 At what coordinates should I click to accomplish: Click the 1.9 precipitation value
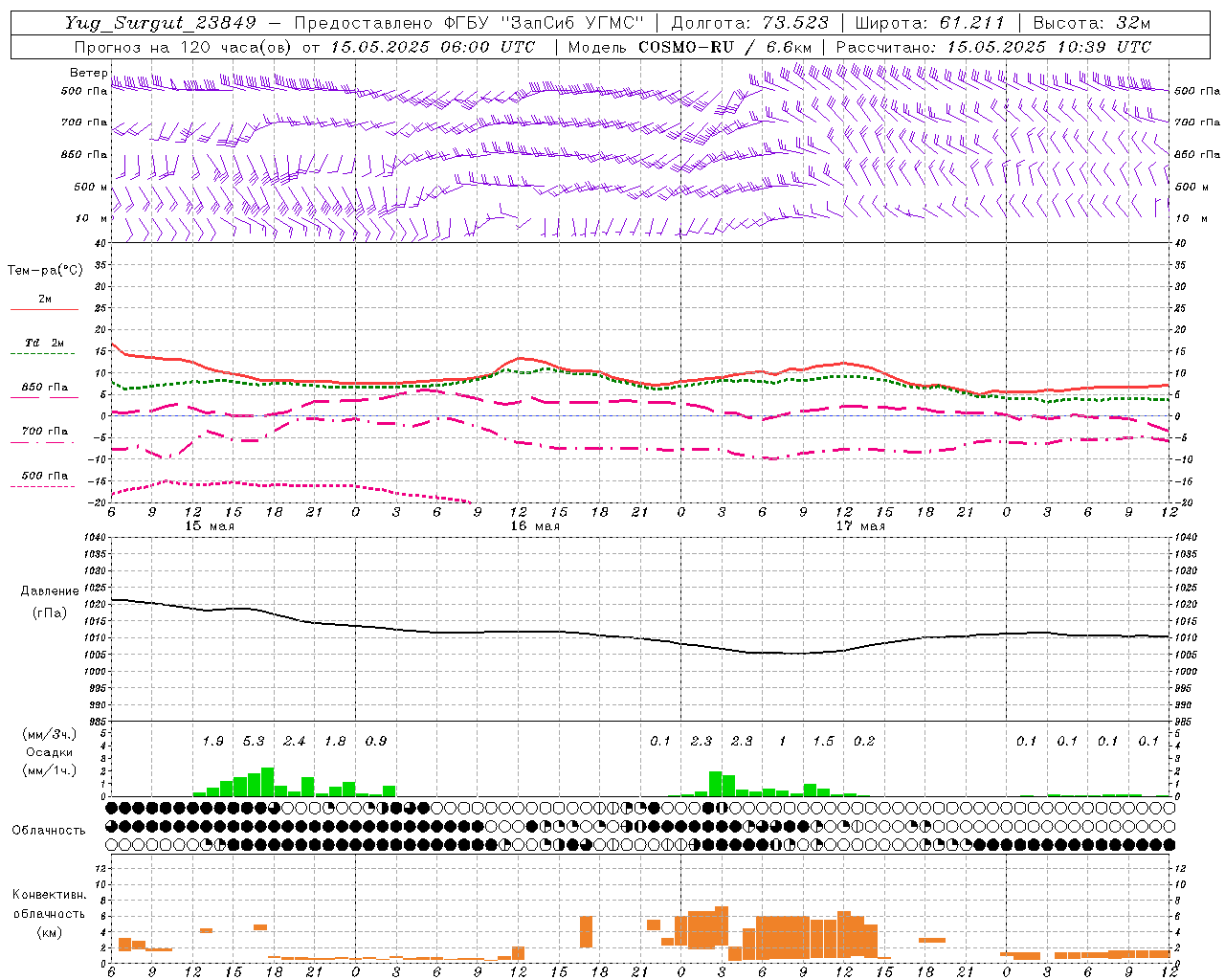coord(212,741)
